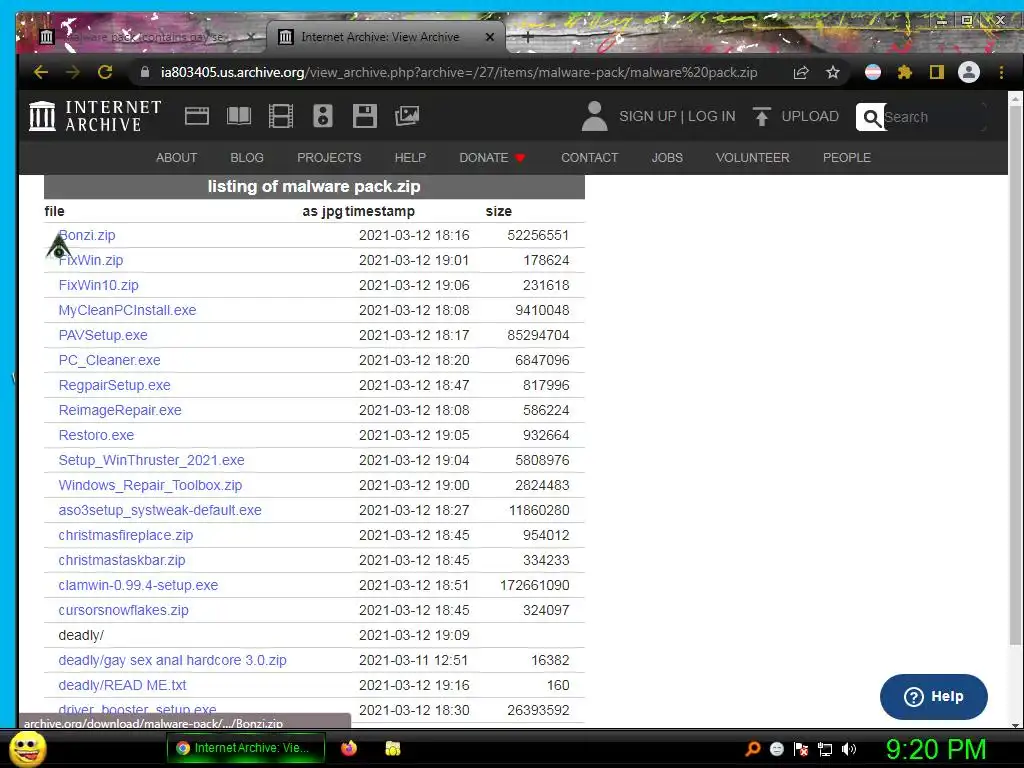Click LOG IN link
The width and height of the screenshot is (1024, 768).
coord(711,116)
